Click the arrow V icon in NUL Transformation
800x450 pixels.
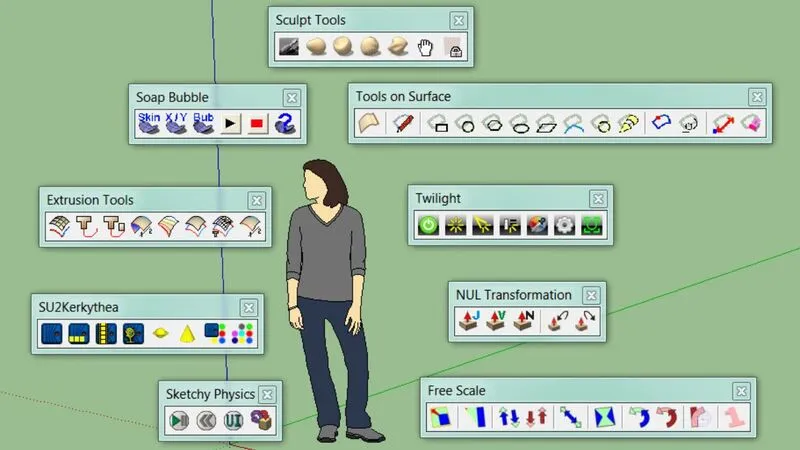click(496, 321)
